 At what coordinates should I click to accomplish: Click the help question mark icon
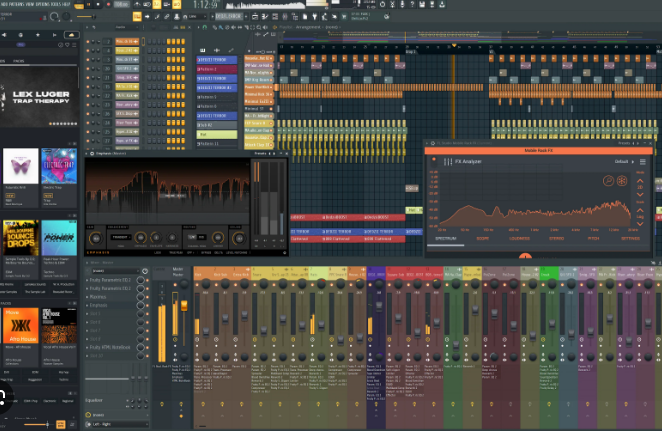[412, 4]
